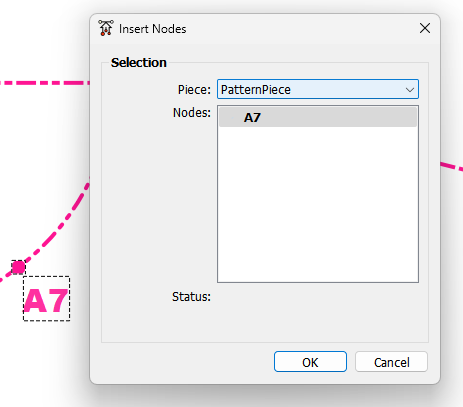The width and height of the screenshot is (463, 407).
Task: Select the A7 entry in Nodes list
Action: click(x=318, y=117)
